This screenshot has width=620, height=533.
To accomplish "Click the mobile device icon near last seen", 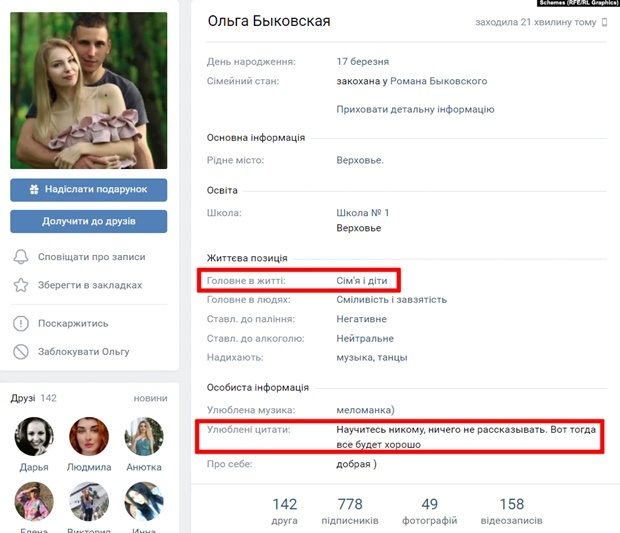I will 604,22.
